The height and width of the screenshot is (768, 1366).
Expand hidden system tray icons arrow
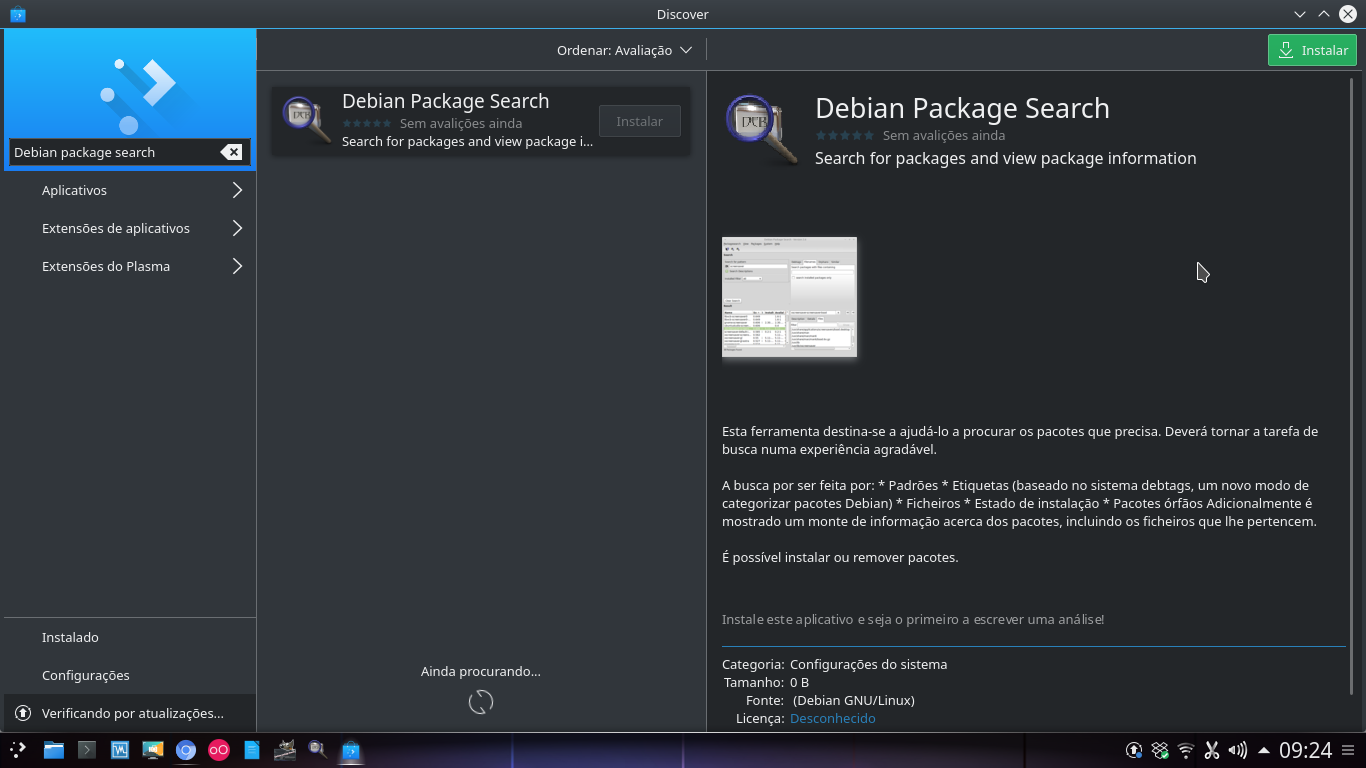tap(1264, 750)
